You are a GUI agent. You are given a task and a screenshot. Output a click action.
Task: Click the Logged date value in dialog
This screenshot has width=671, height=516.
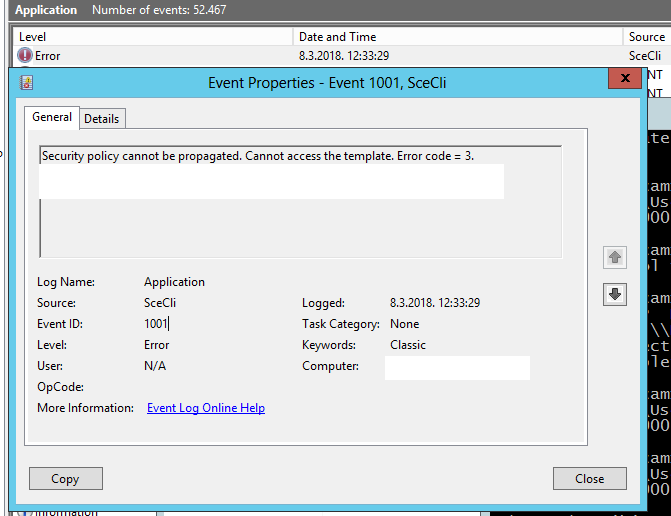(x=435, y=303)
